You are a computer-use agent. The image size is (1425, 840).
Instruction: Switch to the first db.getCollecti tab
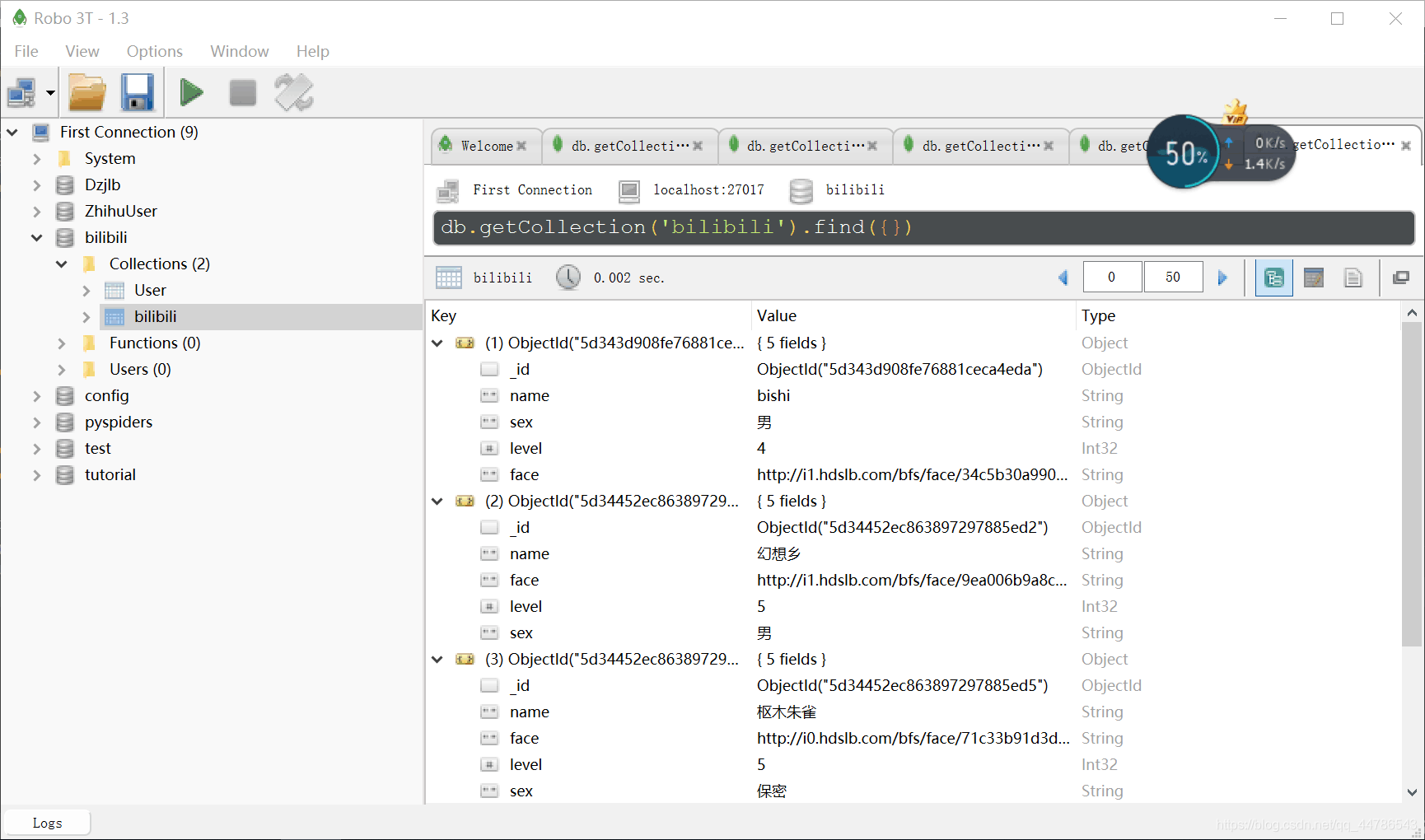click(x=630, y=146)
